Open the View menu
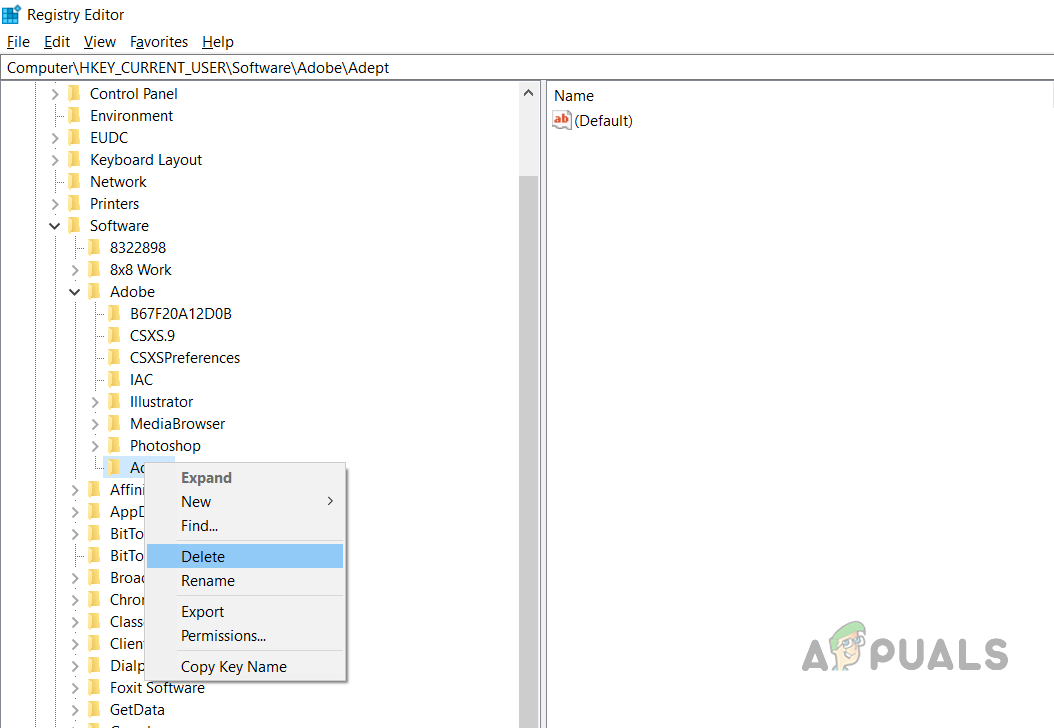1054x728 pixels. (99, 42)
